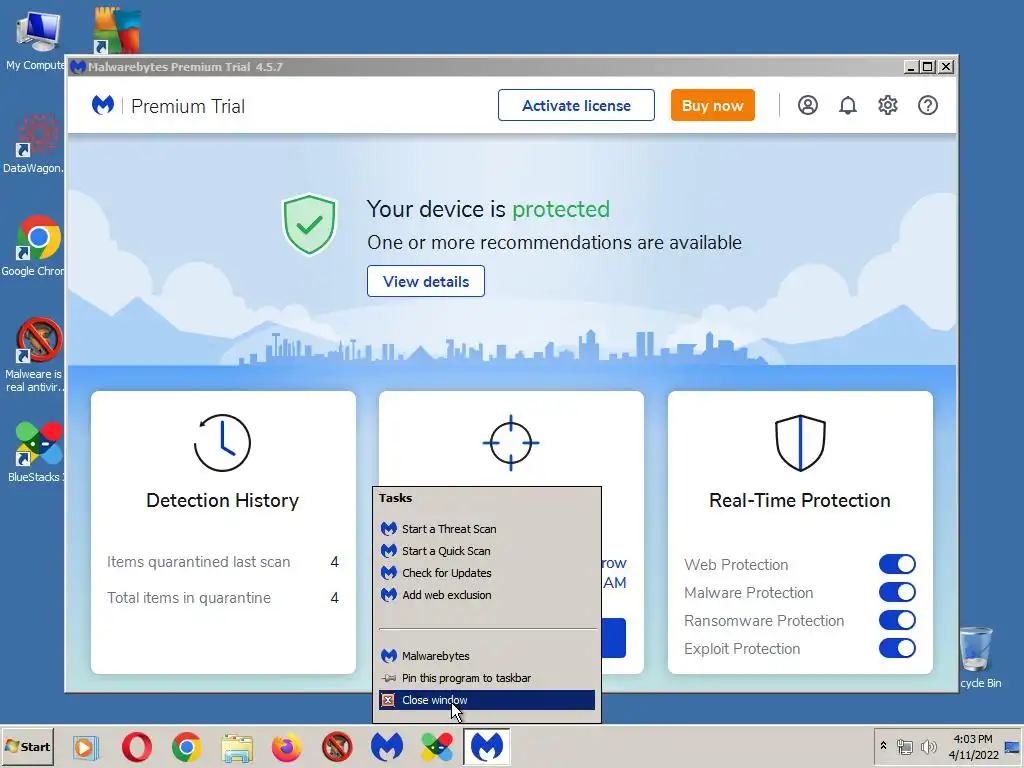The width and height of the screenshot is (1024, 768).
Task: Toggle Malware Protection switch
Action: [x=897, y=592]
